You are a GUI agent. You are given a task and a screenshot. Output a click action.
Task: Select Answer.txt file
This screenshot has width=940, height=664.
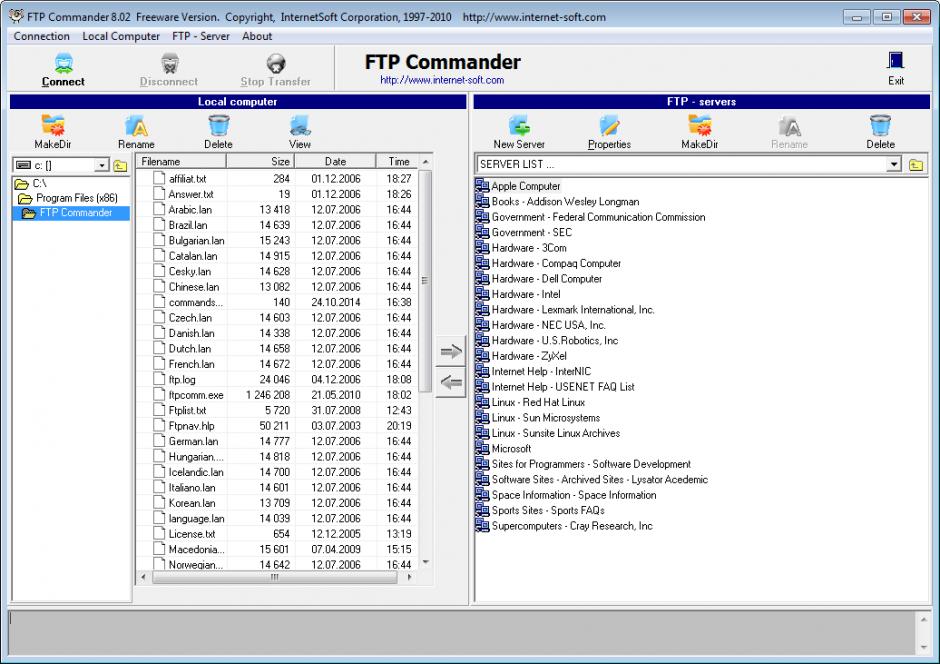coord(191,194)
